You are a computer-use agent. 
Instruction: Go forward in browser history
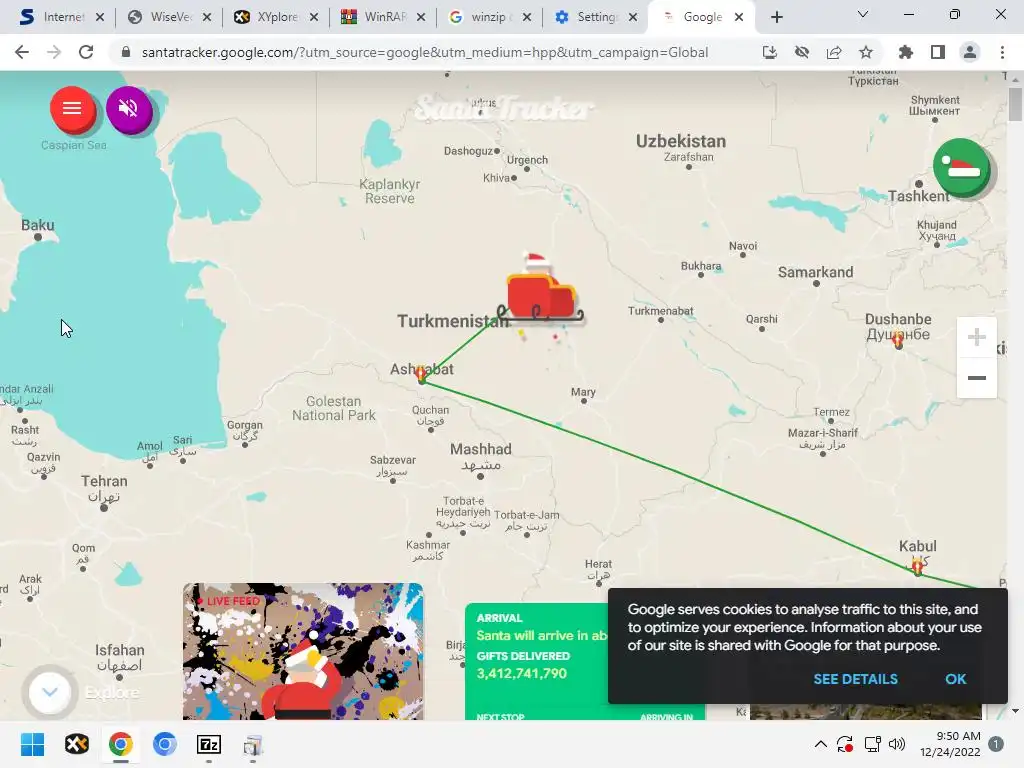point(54,52)
